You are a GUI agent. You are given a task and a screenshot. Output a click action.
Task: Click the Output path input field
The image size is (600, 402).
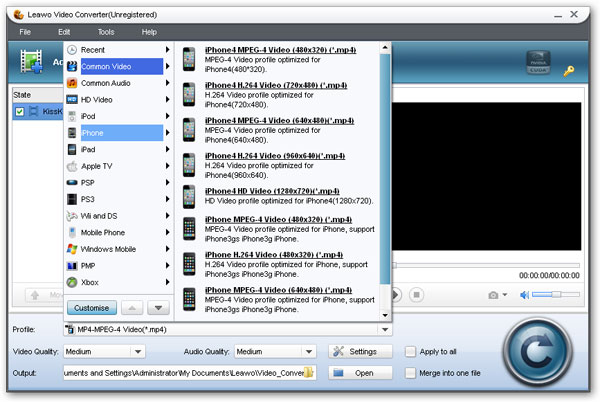(190, 373)
